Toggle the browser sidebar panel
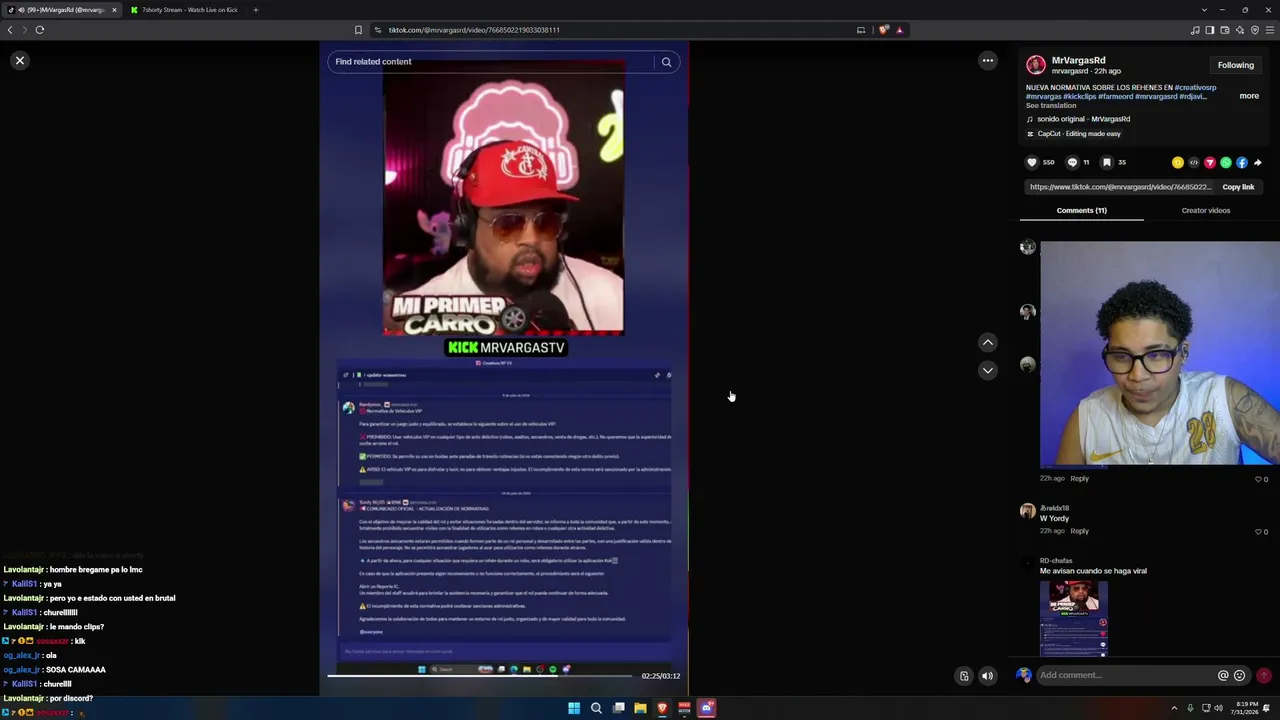Image resolution: width=1280 pixels, height=720 pixels. [1210, 30]
